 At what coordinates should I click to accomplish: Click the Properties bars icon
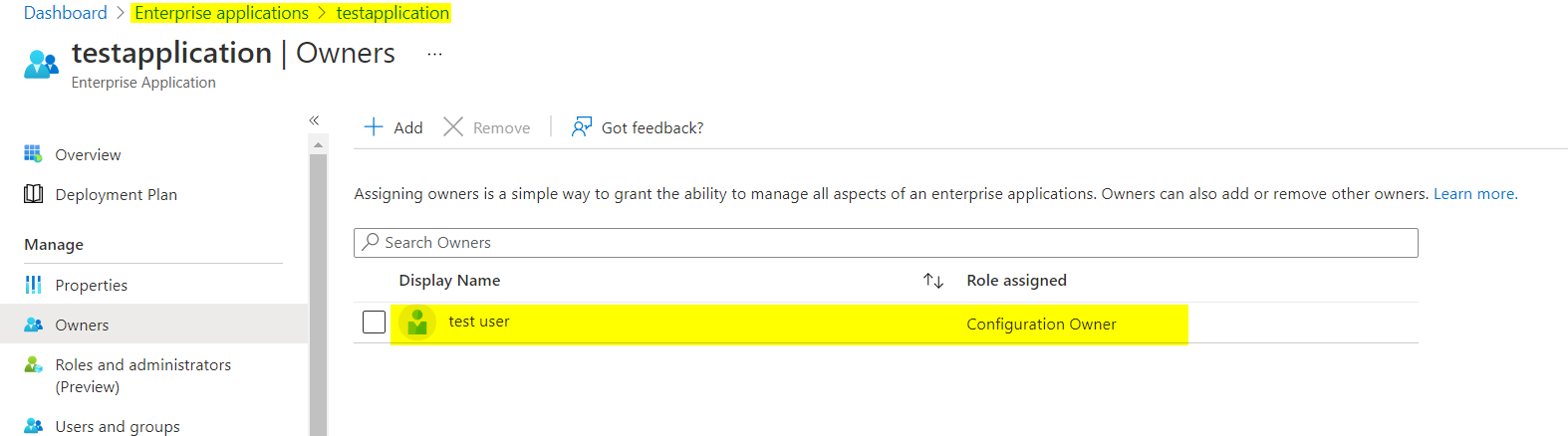pyautogui.click(x=33, y=285)
